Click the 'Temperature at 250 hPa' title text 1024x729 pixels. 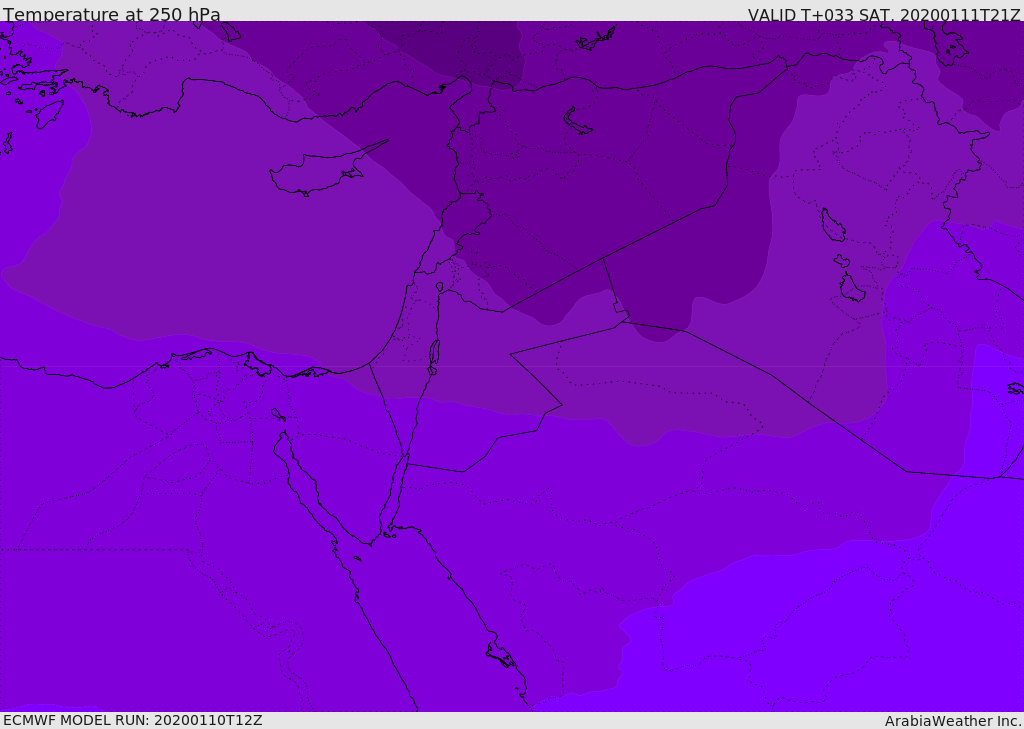point(112,14)
